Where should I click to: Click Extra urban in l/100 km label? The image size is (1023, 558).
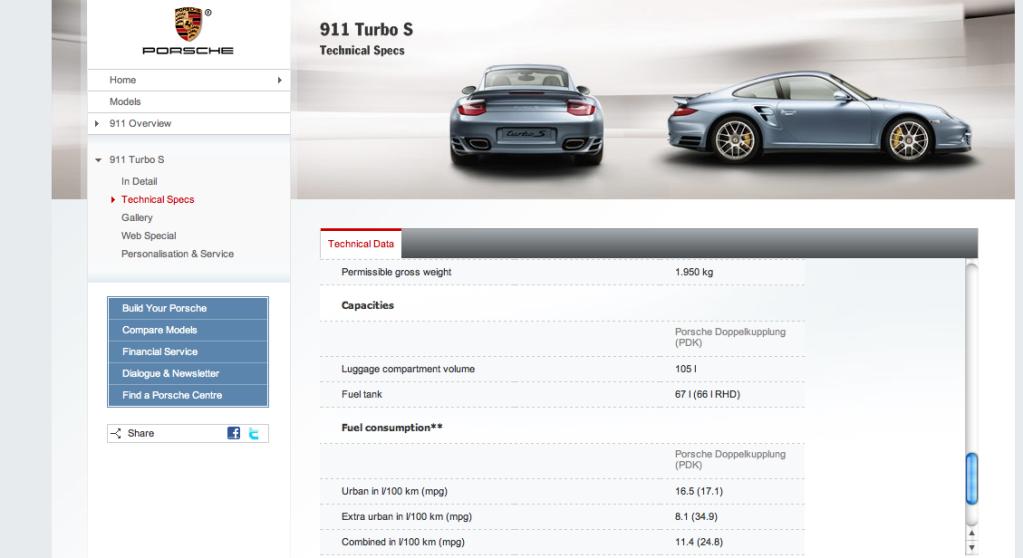pos(406,516)
